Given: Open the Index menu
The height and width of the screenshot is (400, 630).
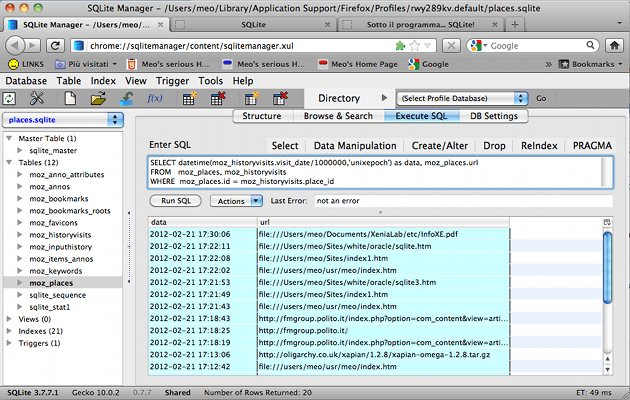Looking at the screenshot, I should (x=103, y=81).
